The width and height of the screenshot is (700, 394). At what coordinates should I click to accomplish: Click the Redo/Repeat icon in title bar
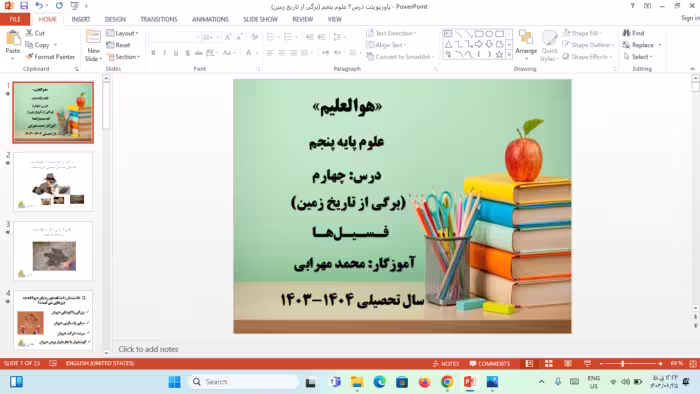click(x=59, y=6)
